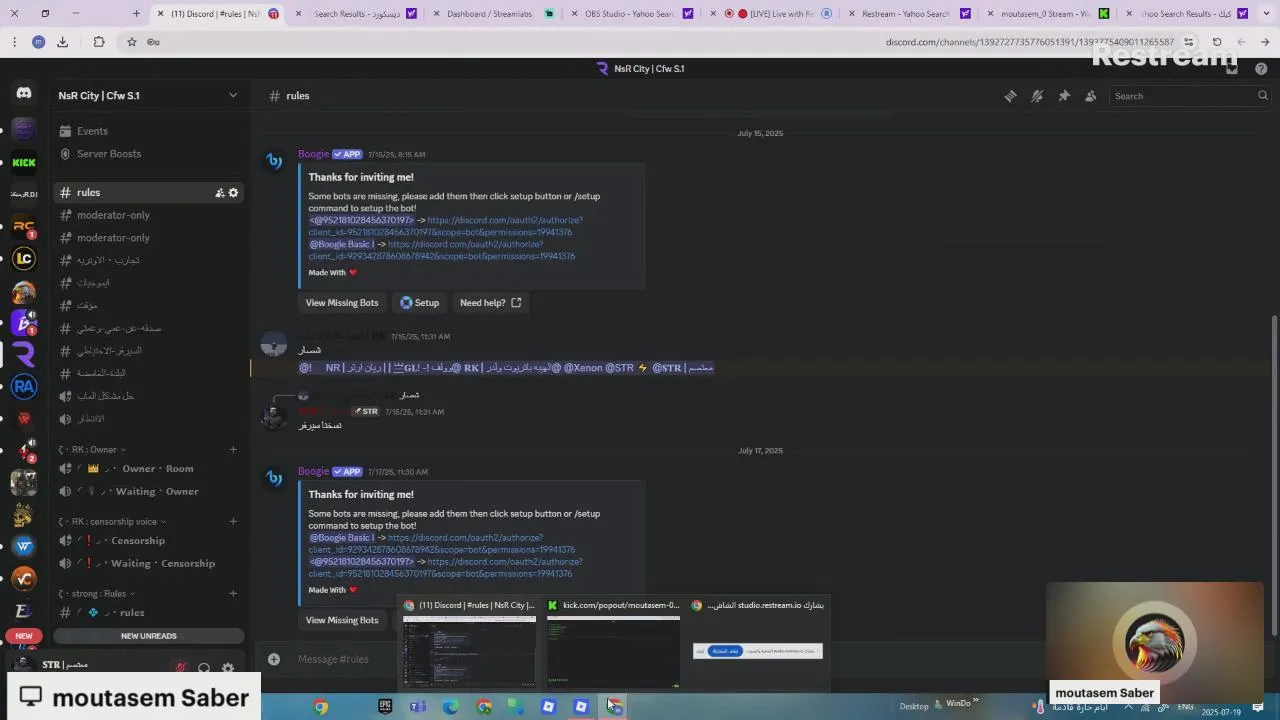Open Epic Games launcher on taskbar
1280x720 pixels.
pyautogui.click(x=385, y=706)
